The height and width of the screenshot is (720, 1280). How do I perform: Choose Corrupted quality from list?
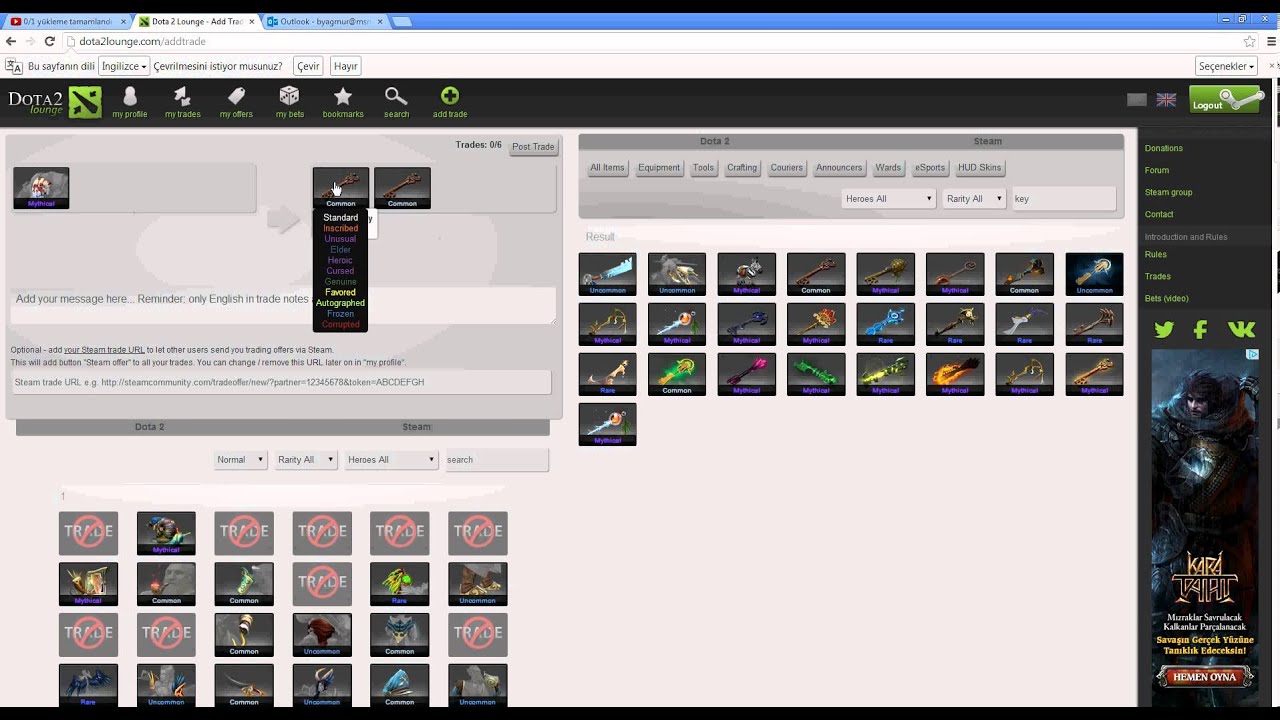tap(340, 324)
